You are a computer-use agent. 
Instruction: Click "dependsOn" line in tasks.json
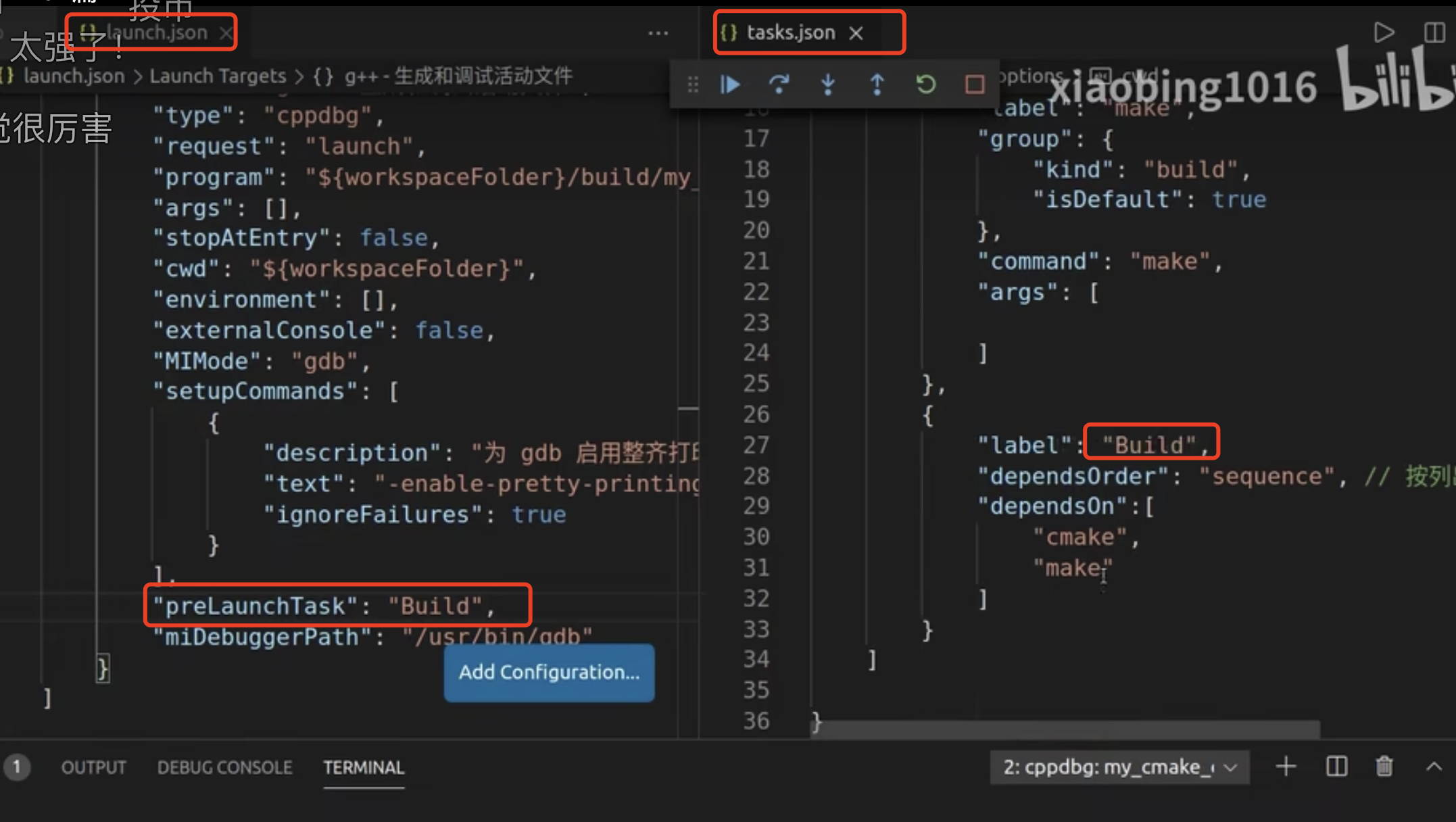[1066, 506]
